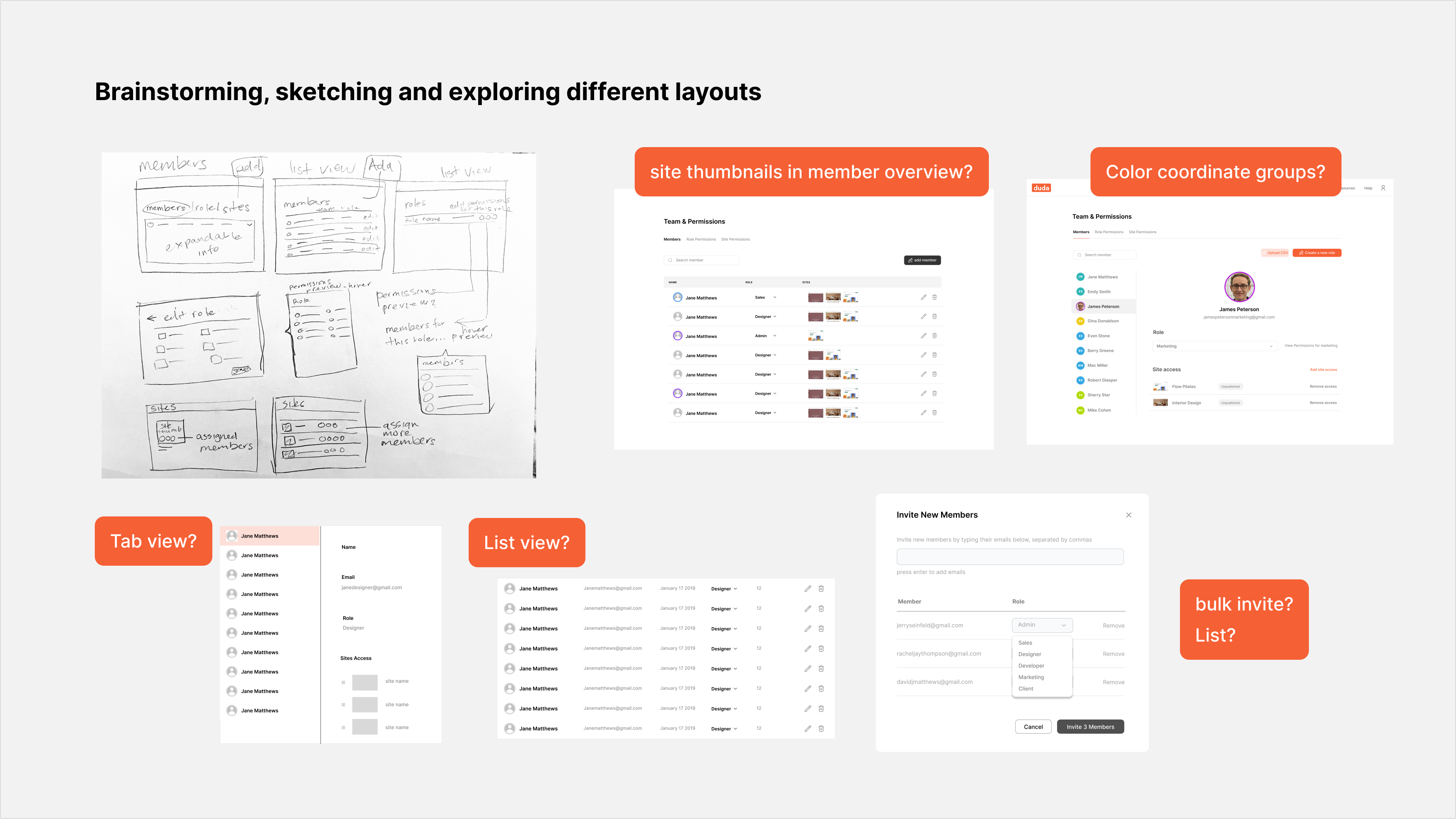Click the BG avatar for Berry Greene

(1080, 350)
